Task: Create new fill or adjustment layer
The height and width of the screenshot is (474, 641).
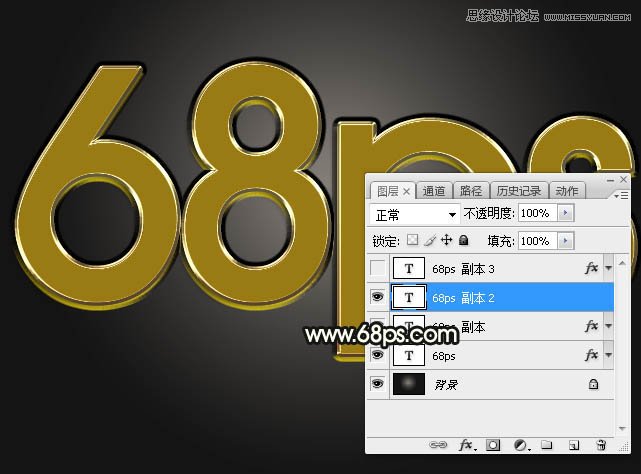Action: (x=521, y=445)
